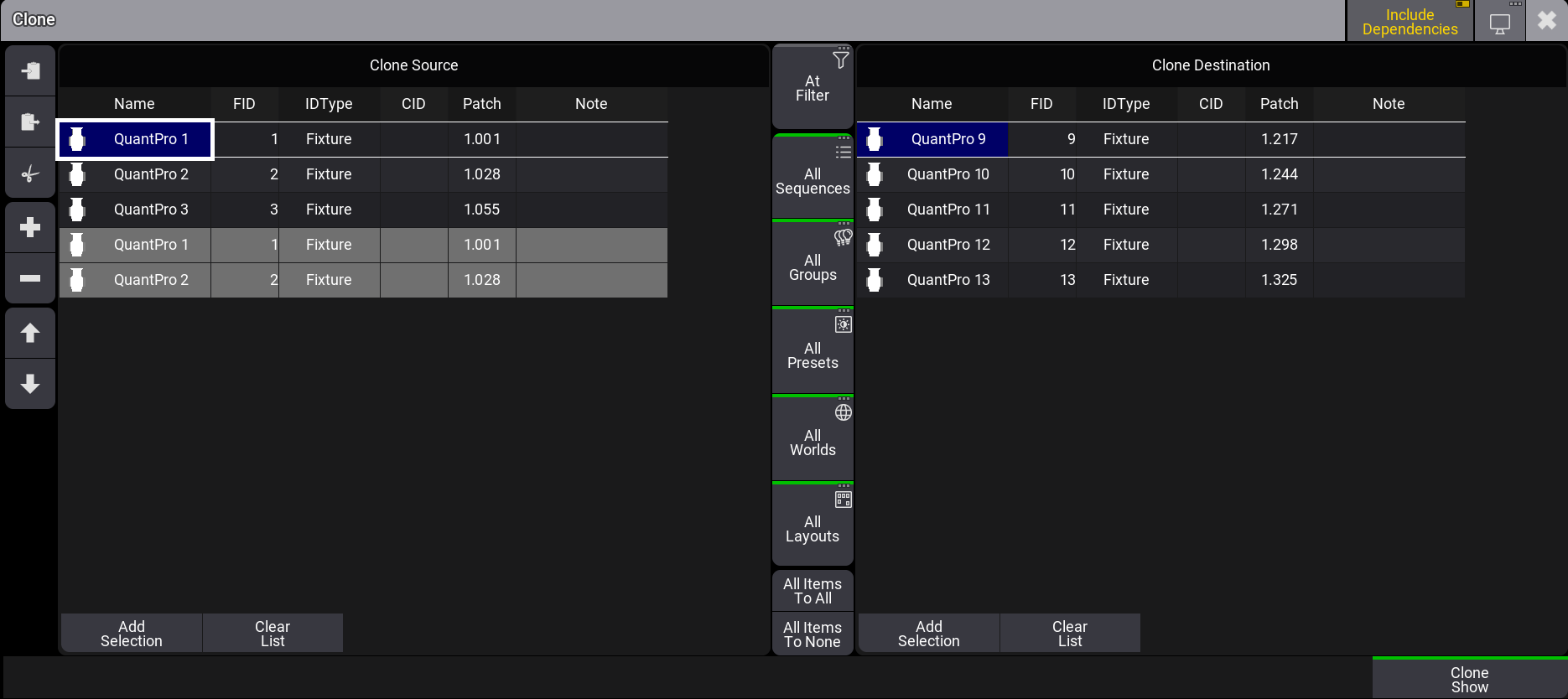Click Name column header in Clone Destination
Image resolution: width=1568 pixels, height=699 pixels.
point(932,104)
